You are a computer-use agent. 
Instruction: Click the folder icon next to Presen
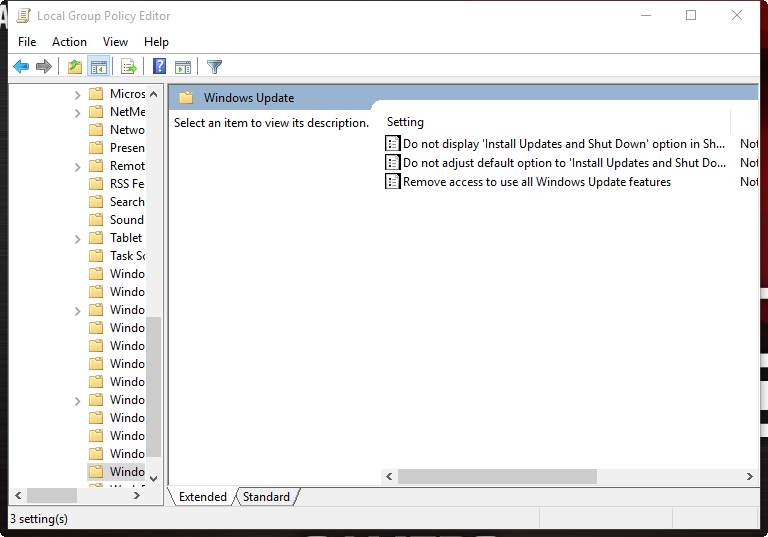pyautogui.click(x=96, y=147)
